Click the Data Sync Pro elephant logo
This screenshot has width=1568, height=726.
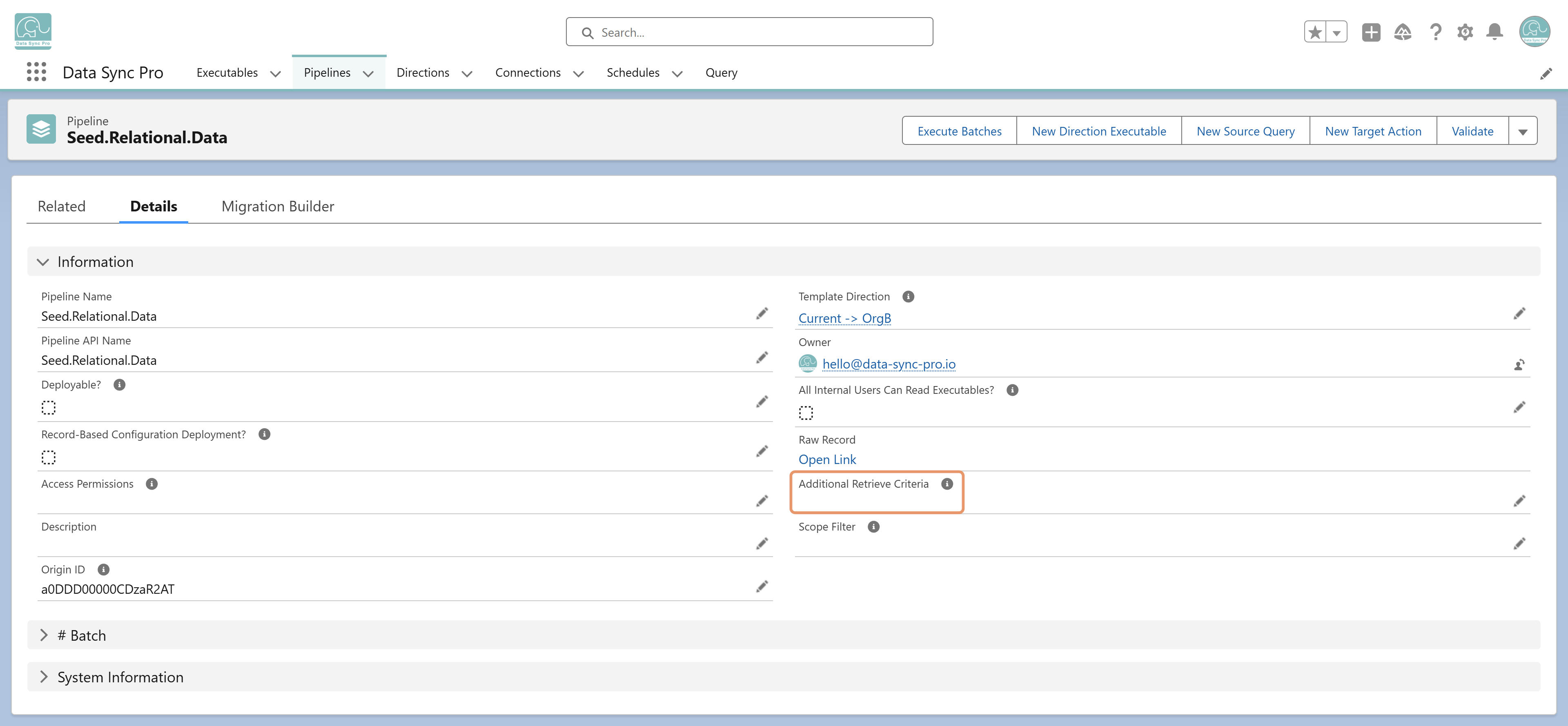pos(33,31)
